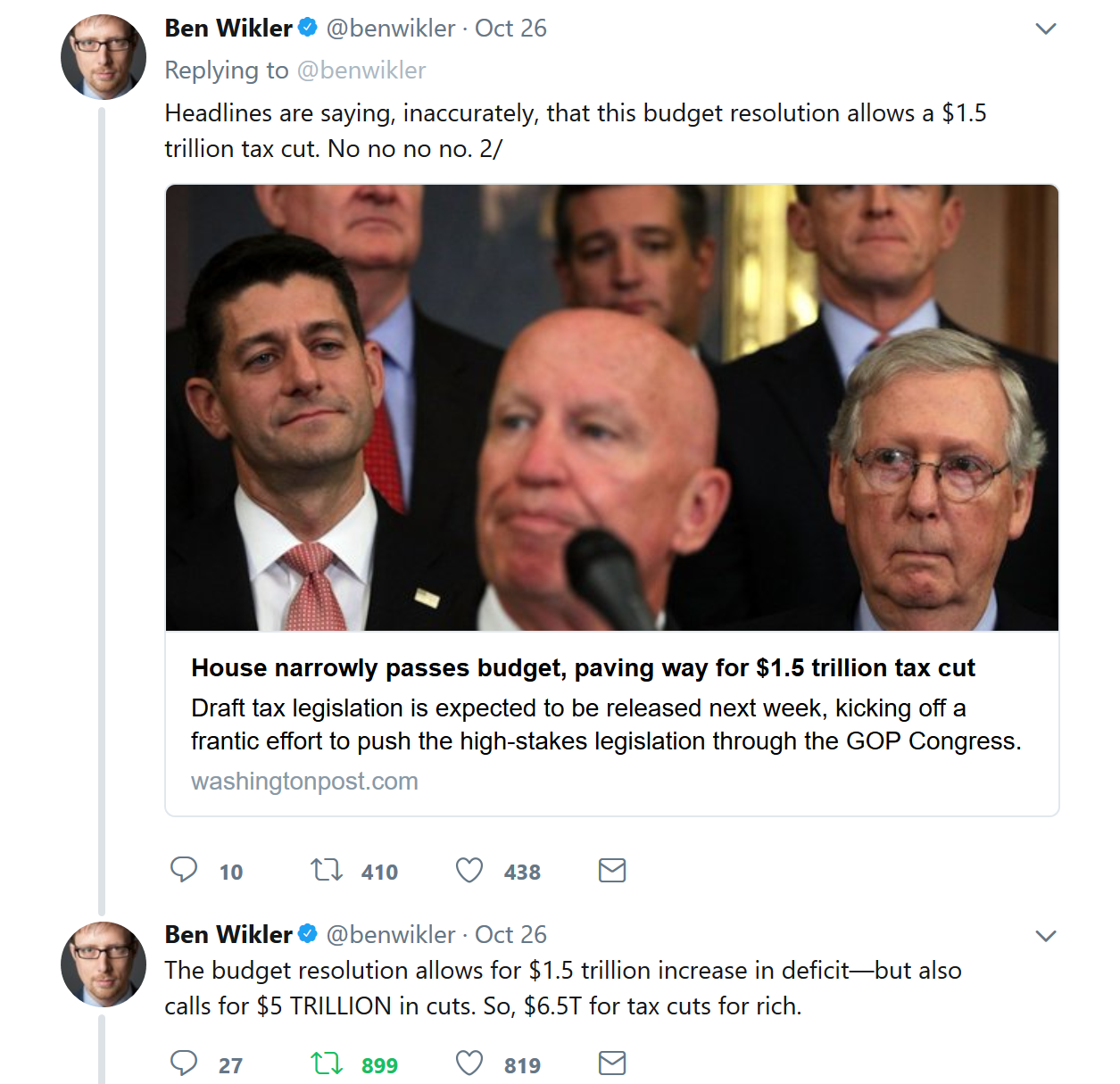Click the washingtonpost.com domain text
1120x1084 pixels.
(304, 782)
